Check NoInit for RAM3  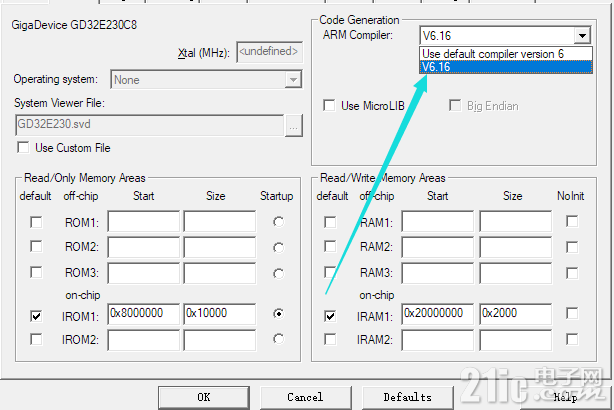point(572,273)
